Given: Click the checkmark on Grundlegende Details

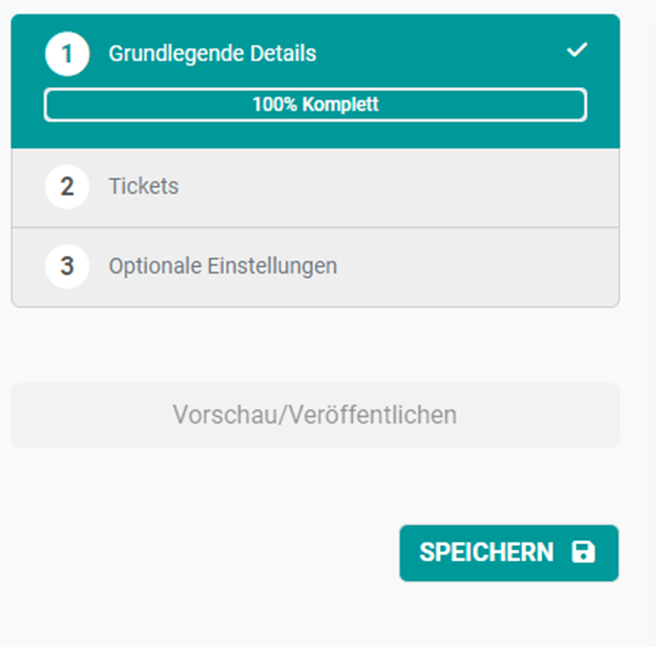Looking at the screenshot, I should [577, 50].
